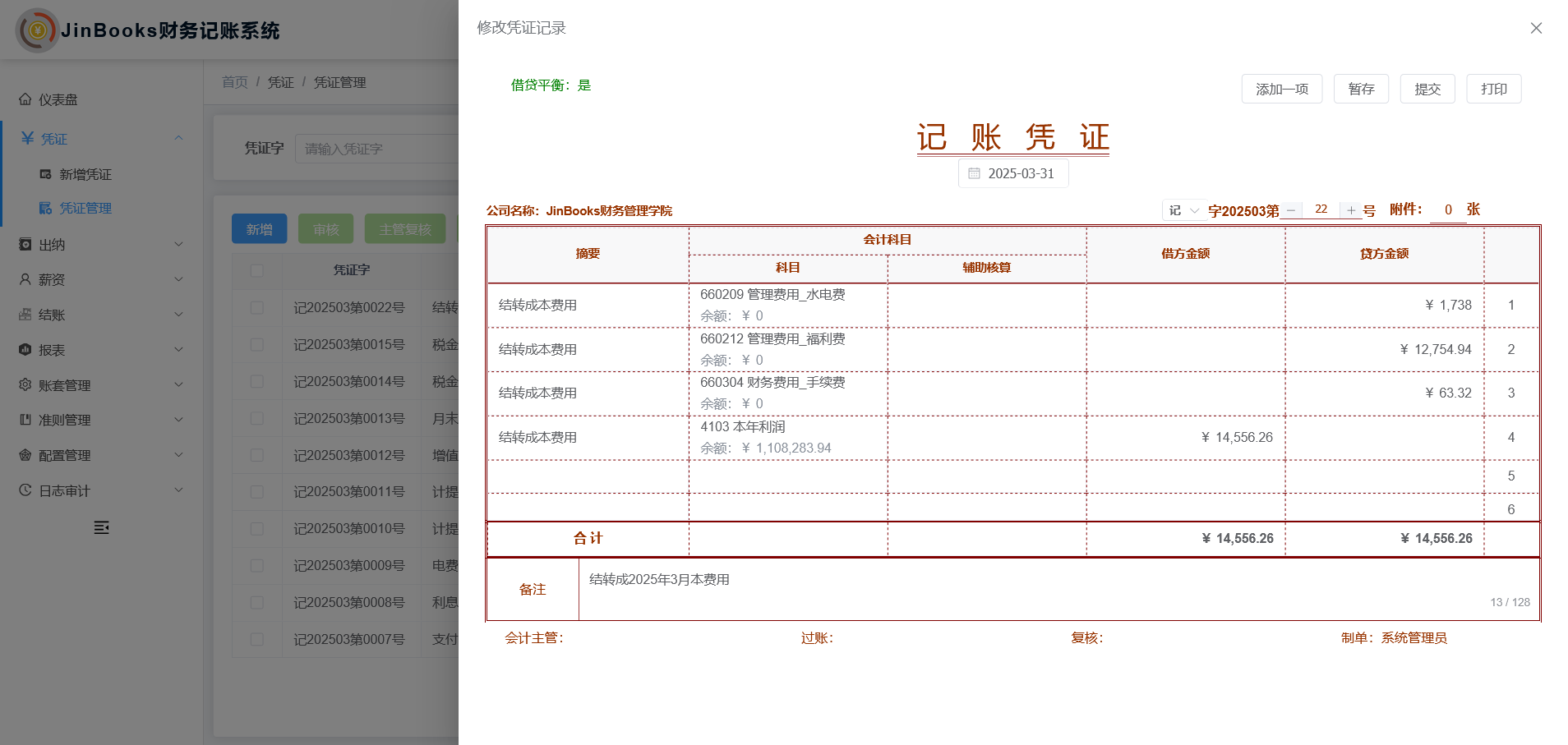Toggle the select-all checkbox in table header
Image resolution: width=1568 pixels, height=745 pixels.
257,270
